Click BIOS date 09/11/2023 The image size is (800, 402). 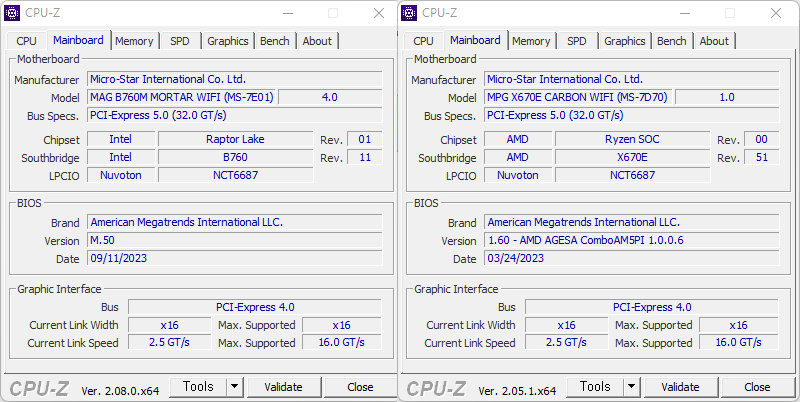[x=235, y=258]
